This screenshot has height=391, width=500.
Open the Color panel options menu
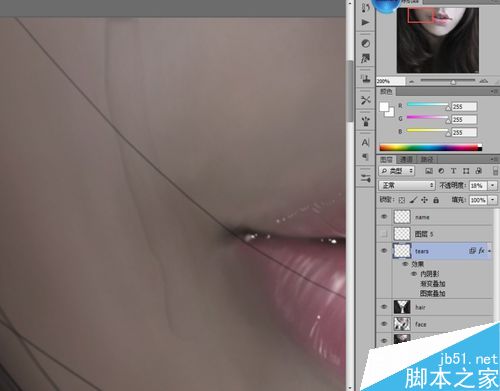tap(494, 91)
